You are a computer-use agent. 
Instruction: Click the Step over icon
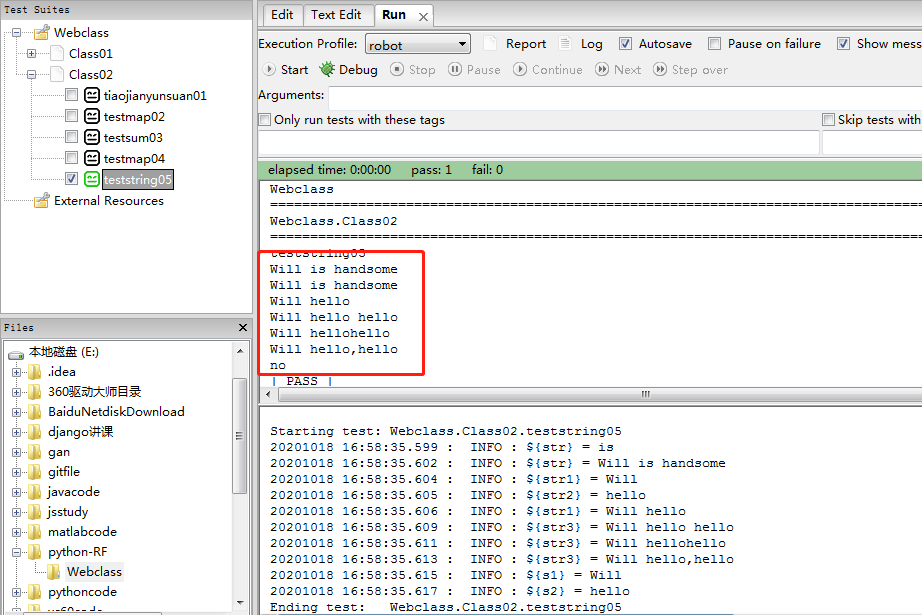pyautogui.click(x=660, y=69)
